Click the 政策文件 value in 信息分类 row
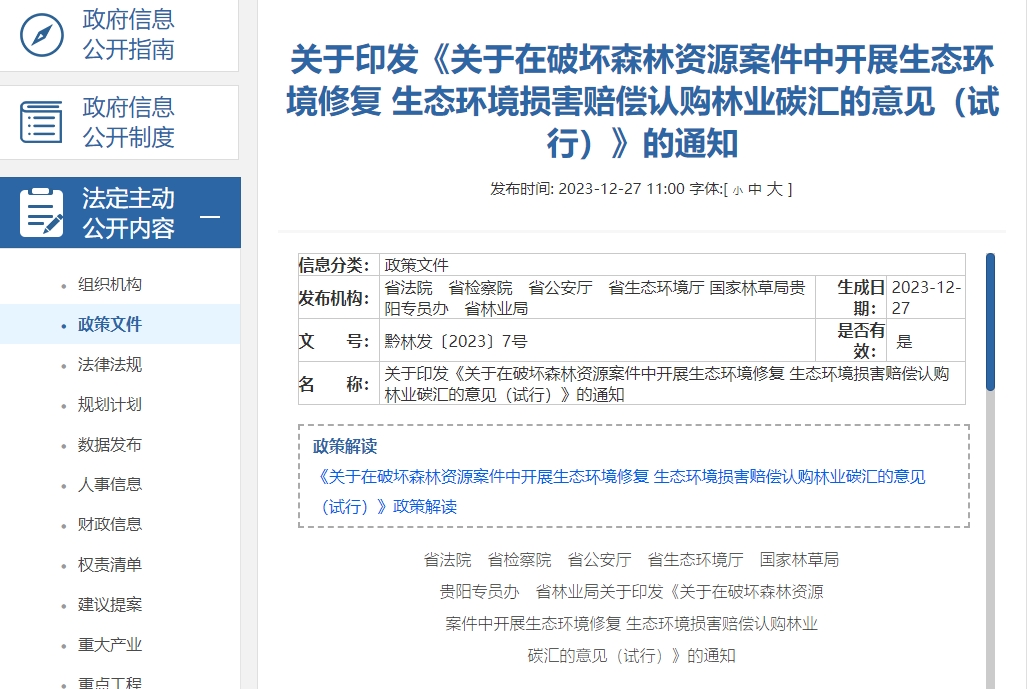The width and height of the screenshot is (1027, 689). pos(417,265)
